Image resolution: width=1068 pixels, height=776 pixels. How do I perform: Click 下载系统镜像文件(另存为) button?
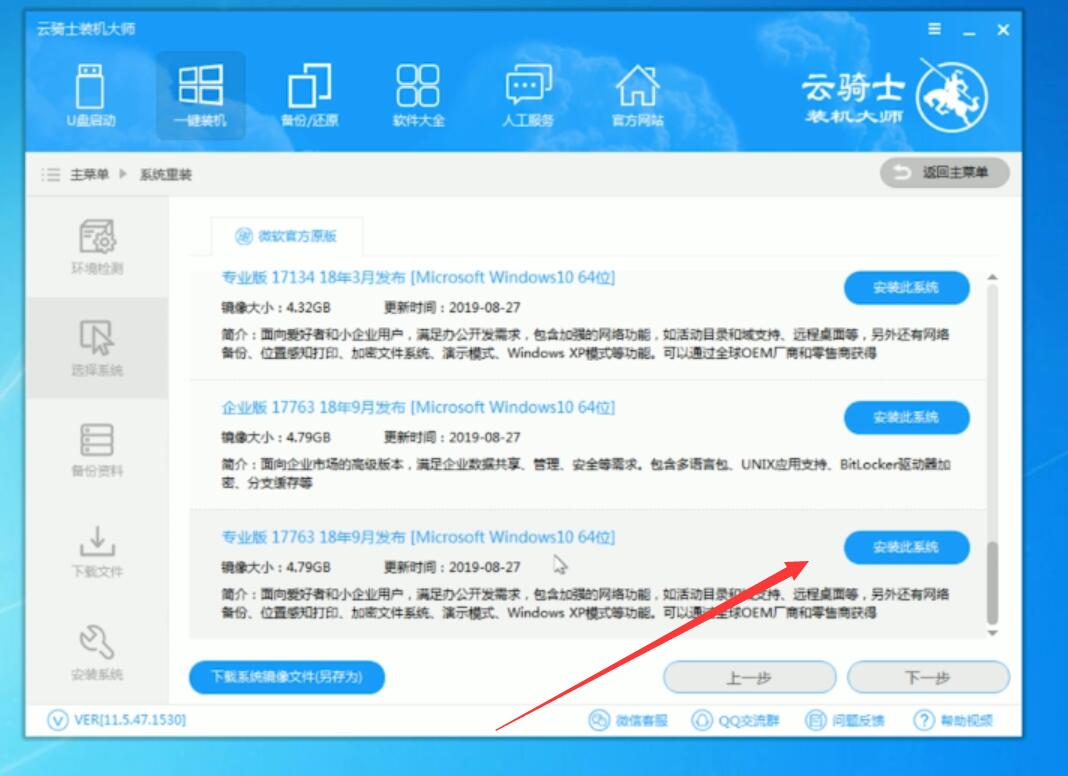(287, 677)
